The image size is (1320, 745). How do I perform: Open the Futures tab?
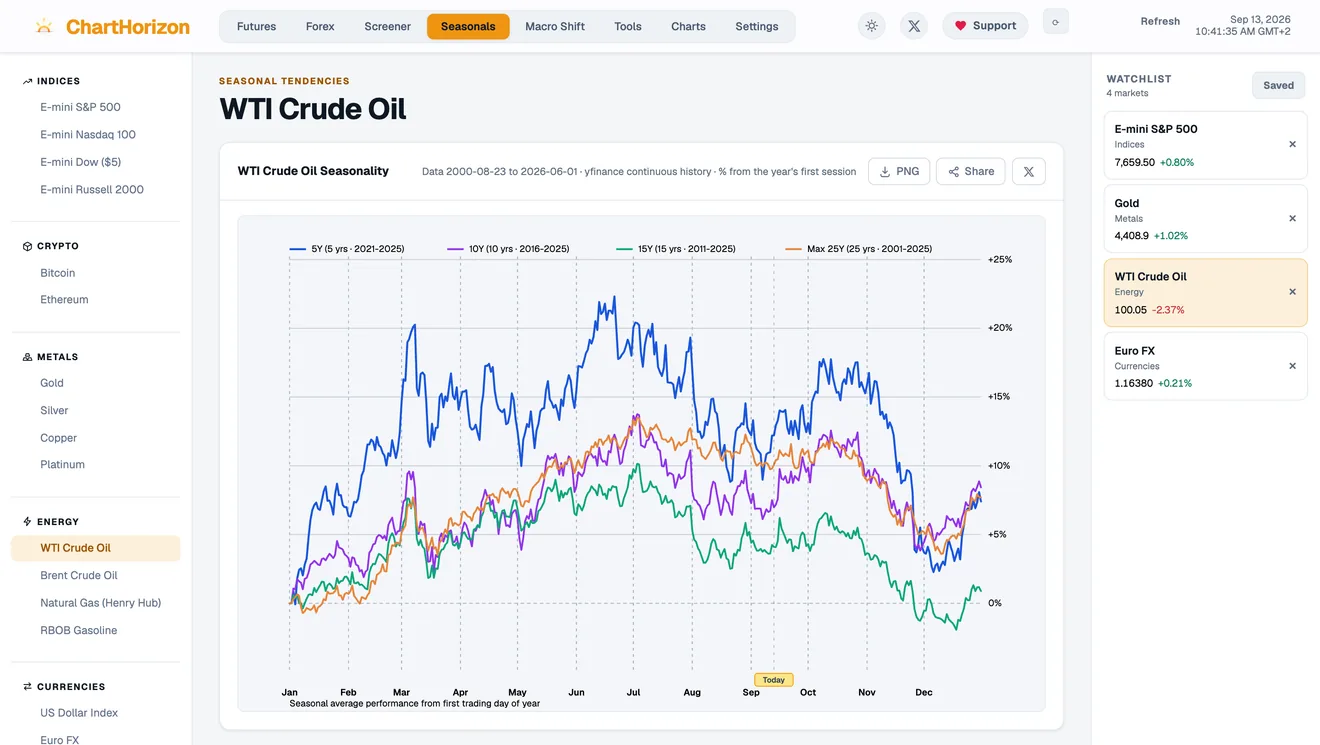256,26
